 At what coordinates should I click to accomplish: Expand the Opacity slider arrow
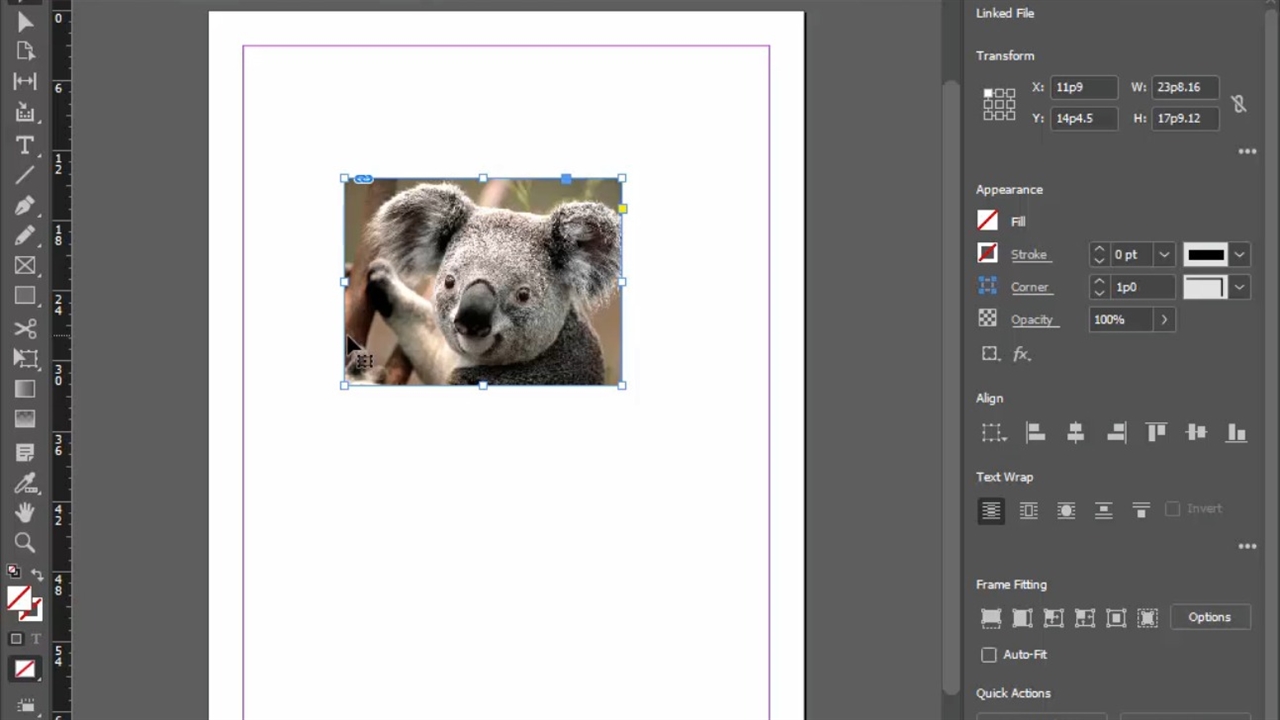pyautogui.click(x=1164, y=320)
